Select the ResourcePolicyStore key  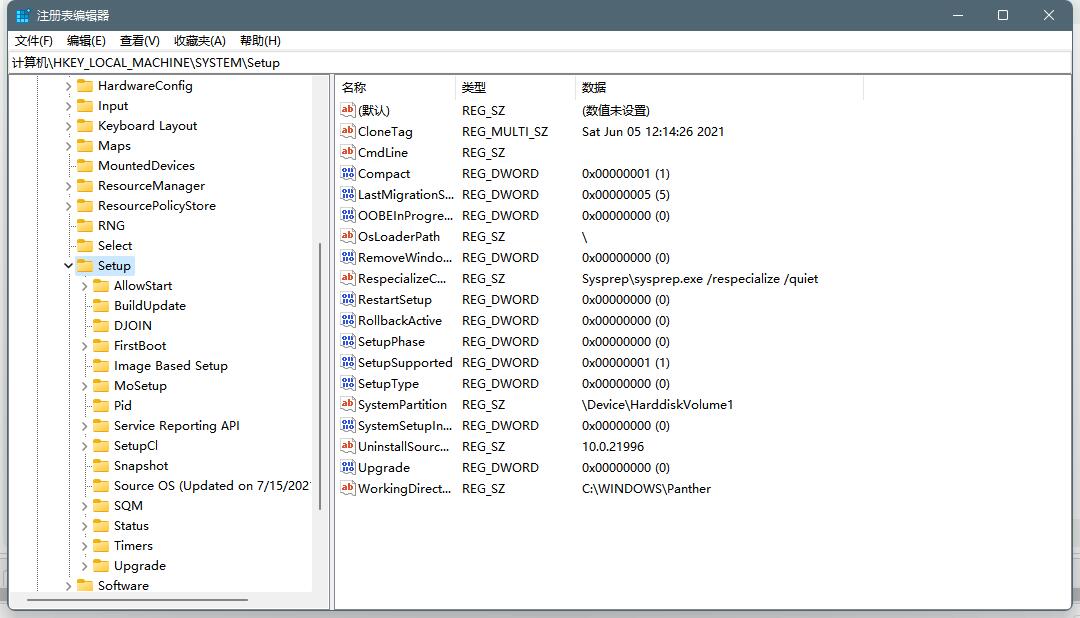click(156, 205)
